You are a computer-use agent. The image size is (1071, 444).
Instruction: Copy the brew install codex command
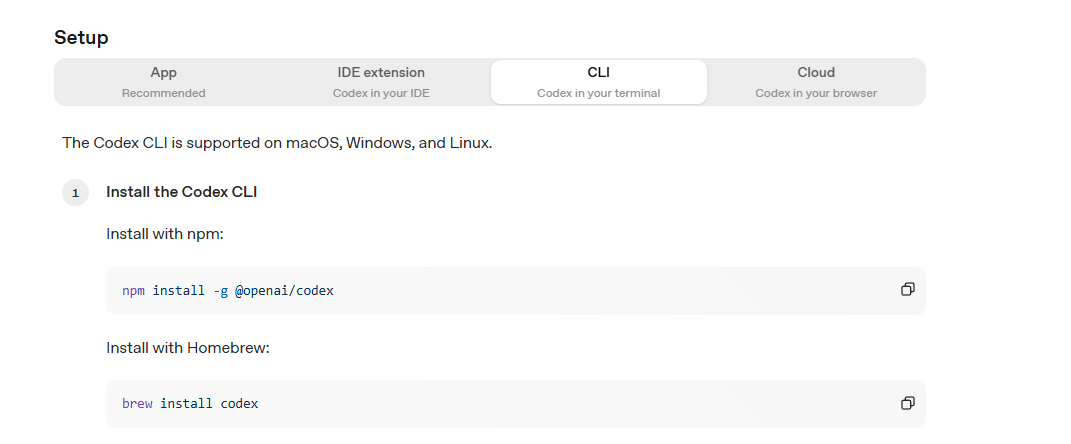point(907,403)
